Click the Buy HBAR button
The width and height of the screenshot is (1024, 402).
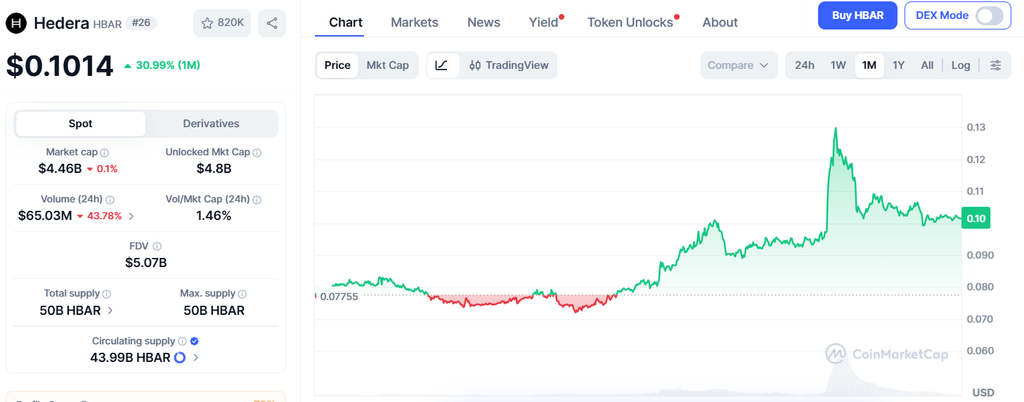858,16
